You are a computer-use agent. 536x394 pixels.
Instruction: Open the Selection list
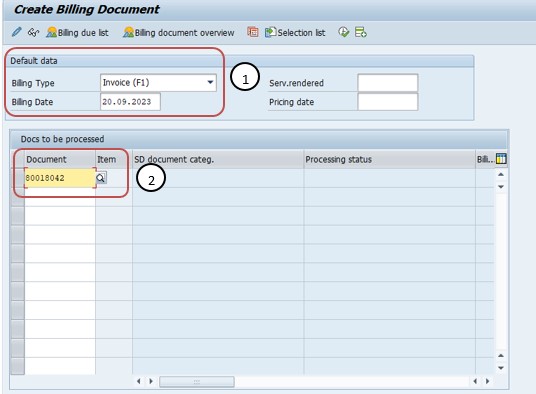coord(295,32)
